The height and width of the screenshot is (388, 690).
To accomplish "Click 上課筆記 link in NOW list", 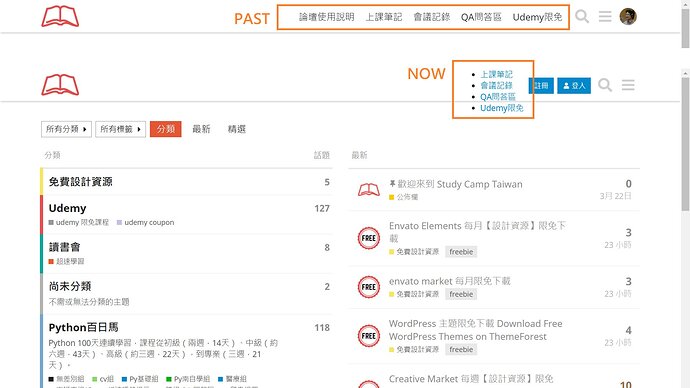I will click(496, 74).
